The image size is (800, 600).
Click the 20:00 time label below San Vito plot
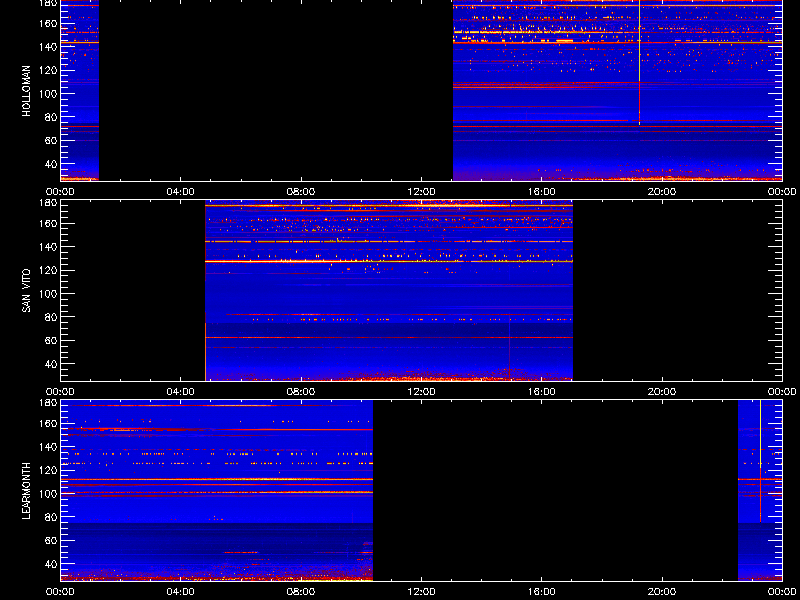[x=662, y=392]
